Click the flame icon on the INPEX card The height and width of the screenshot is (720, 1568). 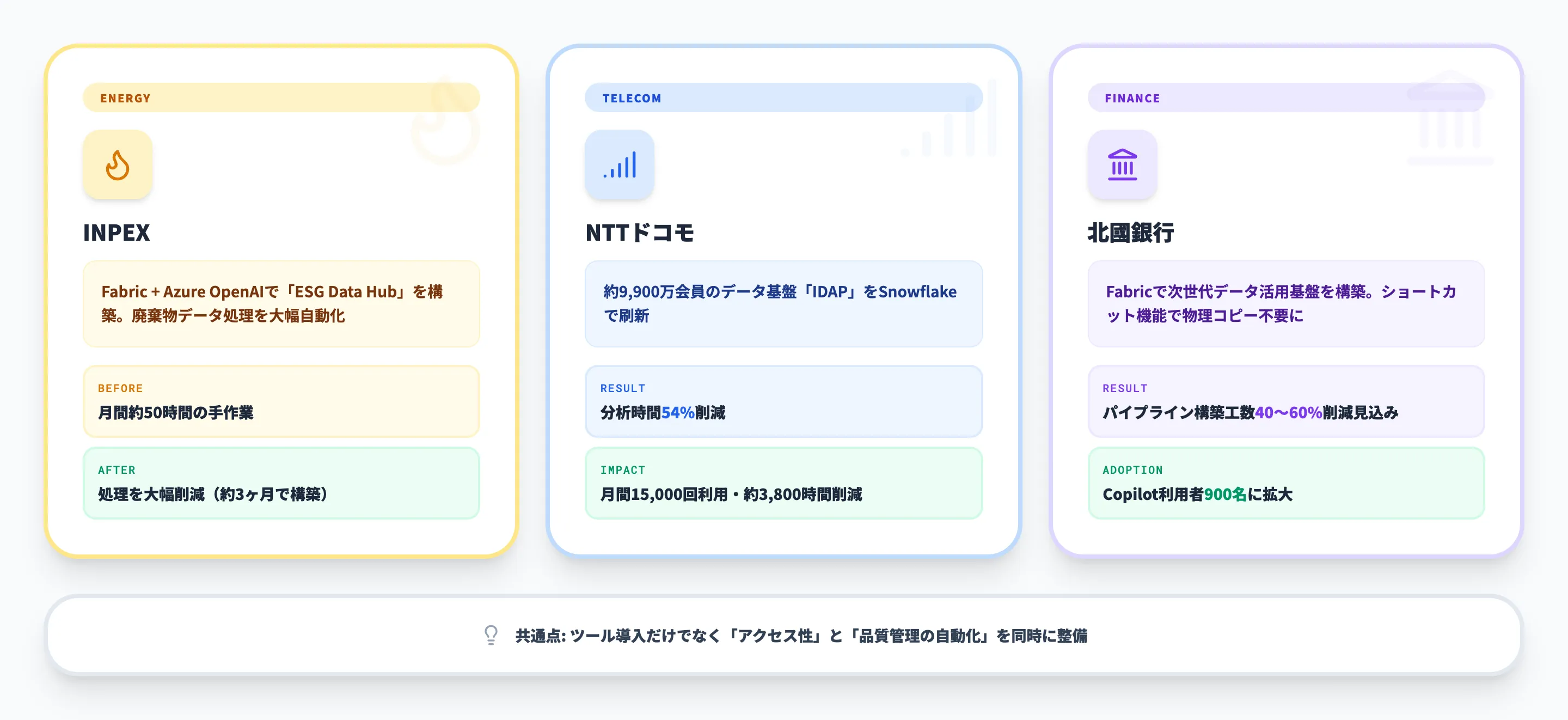point(118,164)
